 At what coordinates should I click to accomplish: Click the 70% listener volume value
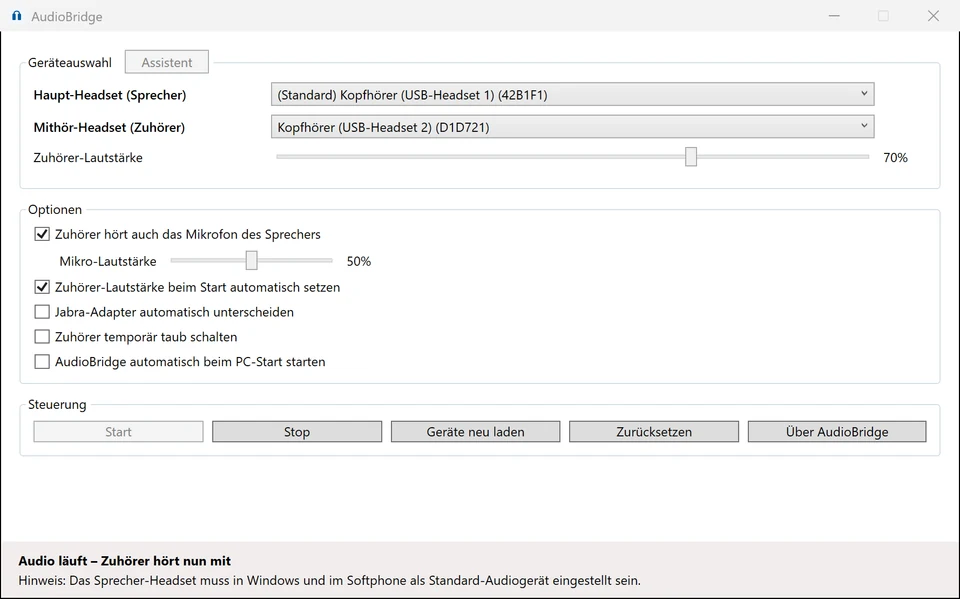click(x=895, y=157)
